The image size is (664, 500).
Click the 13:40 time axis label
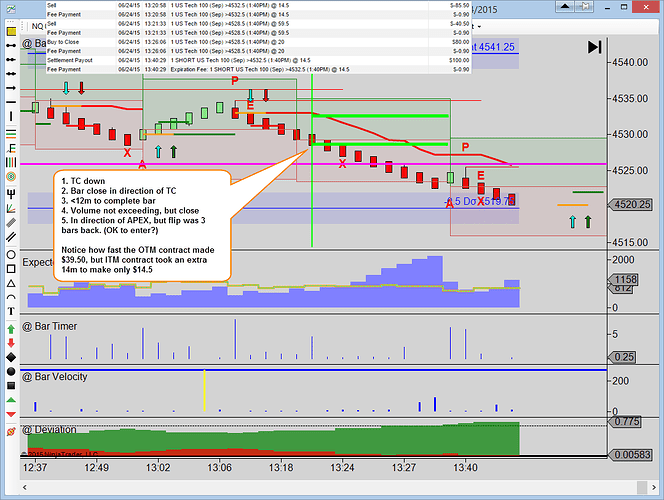click(465, 467)
